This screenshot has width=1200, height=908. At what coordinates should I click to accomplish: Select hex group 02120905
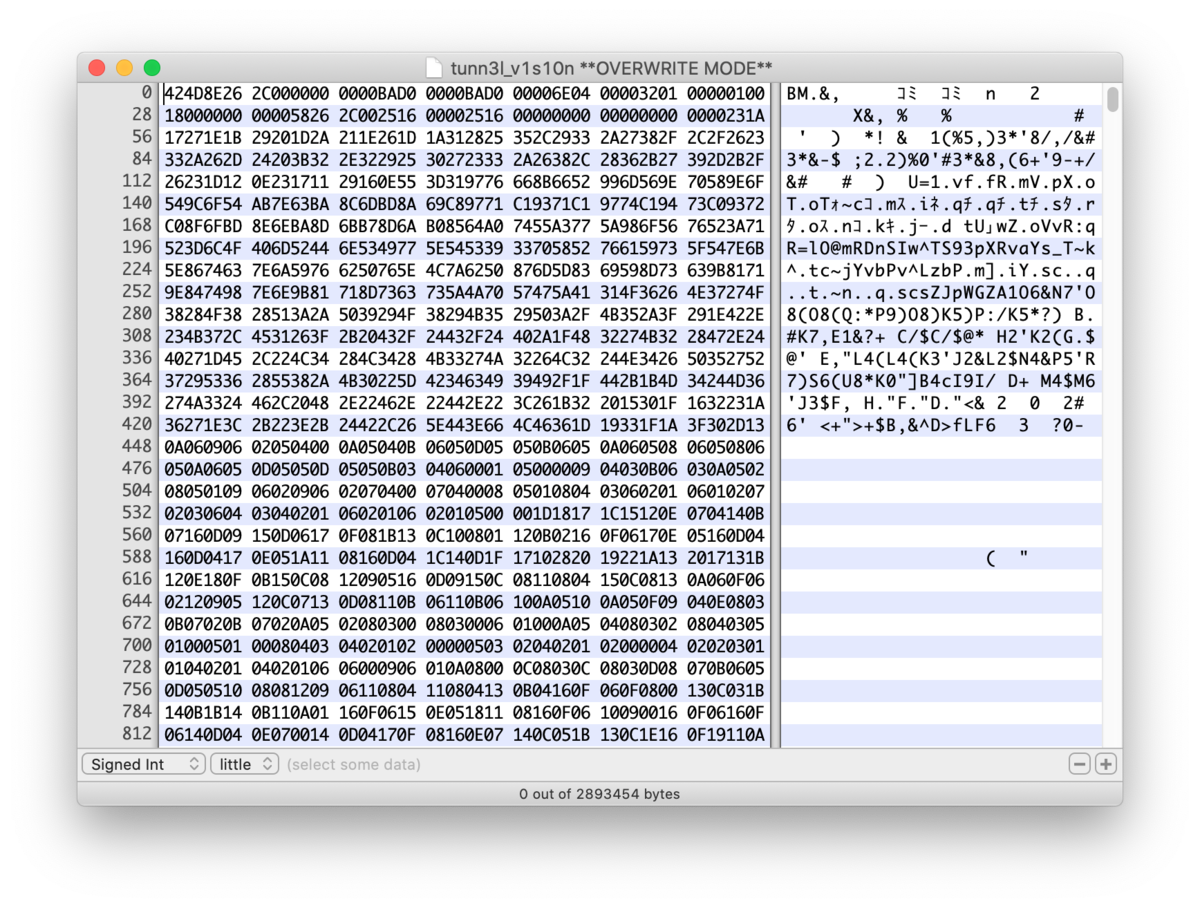[x=203, y=601]
